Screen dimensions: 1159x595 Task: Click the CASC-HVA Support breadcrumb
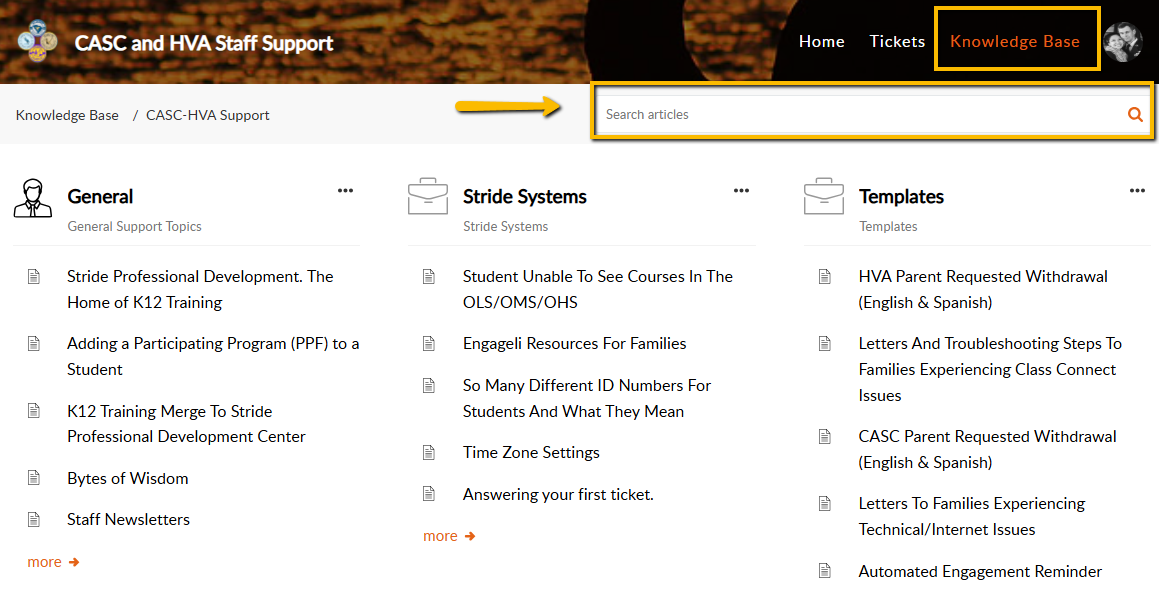tap(208, 115)
